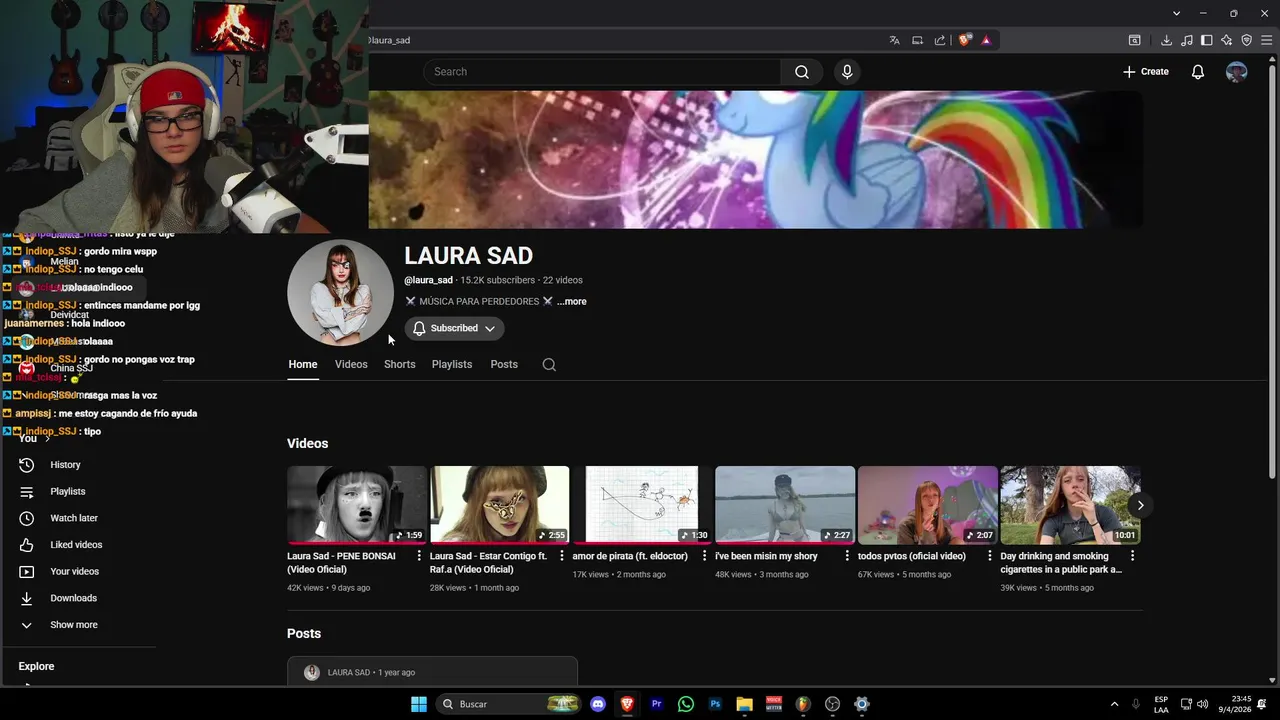
Task: Open page translation icon in address bar
Action: click(895, 40)
